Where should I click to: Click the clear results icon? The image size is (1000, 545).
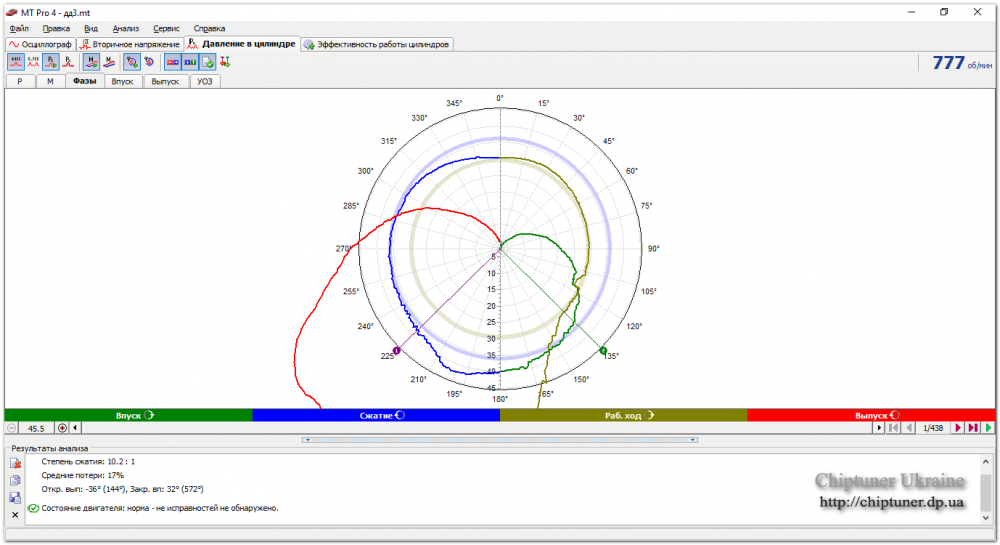point(15,463)
